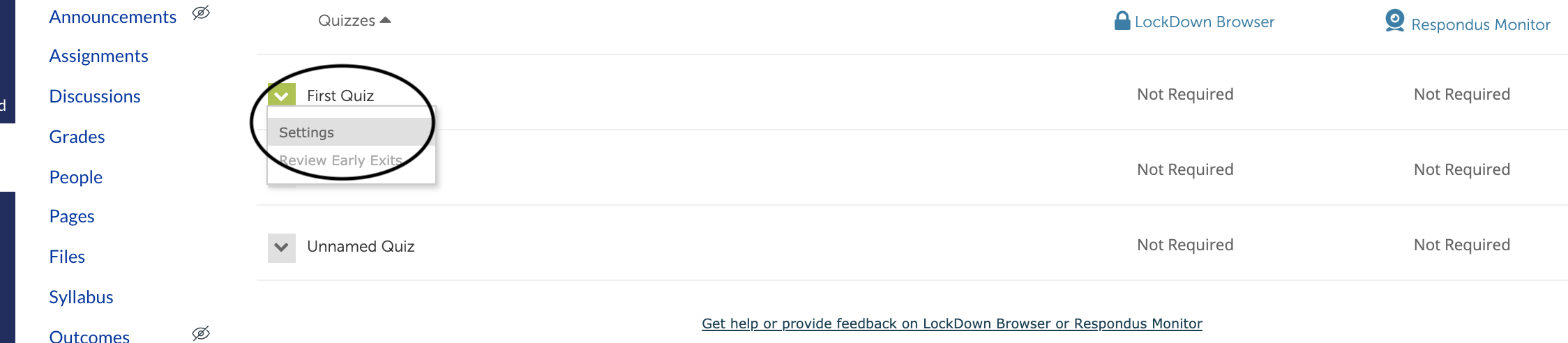Collapse the First Quiz green chevron
Image resolution: width=1568 pixels, height=343 pixels.
tap(282, 95)
